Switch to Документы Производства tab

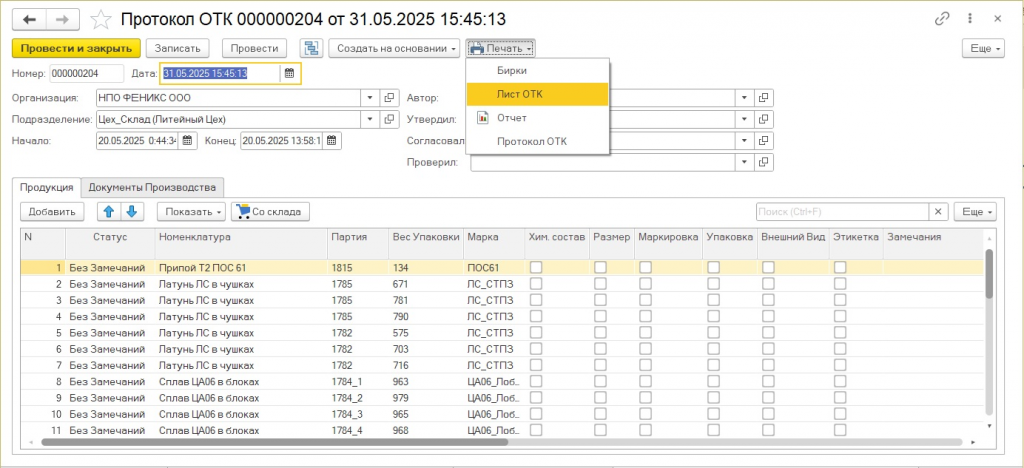(x=152, y=187)
